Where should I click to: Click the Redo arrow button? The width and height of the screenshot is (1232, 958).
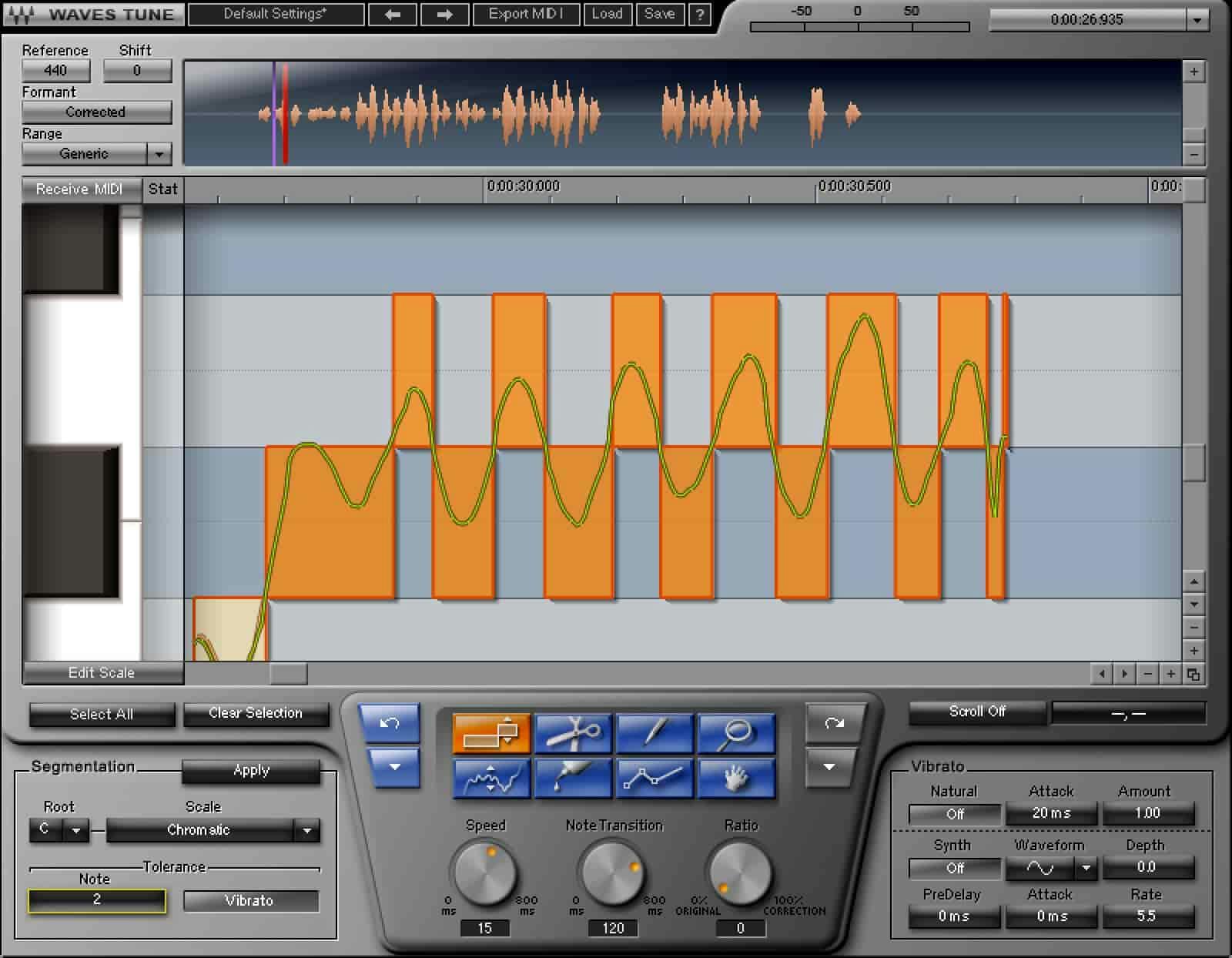click(834, 723)
